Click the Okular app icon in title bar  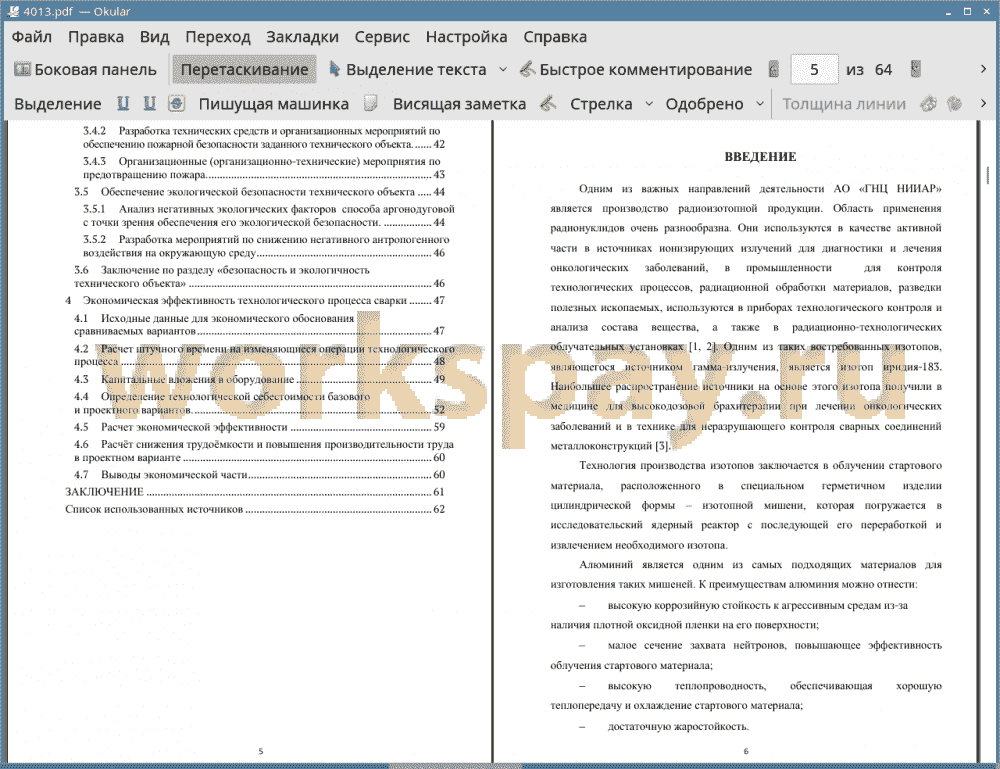click(13, 11)
